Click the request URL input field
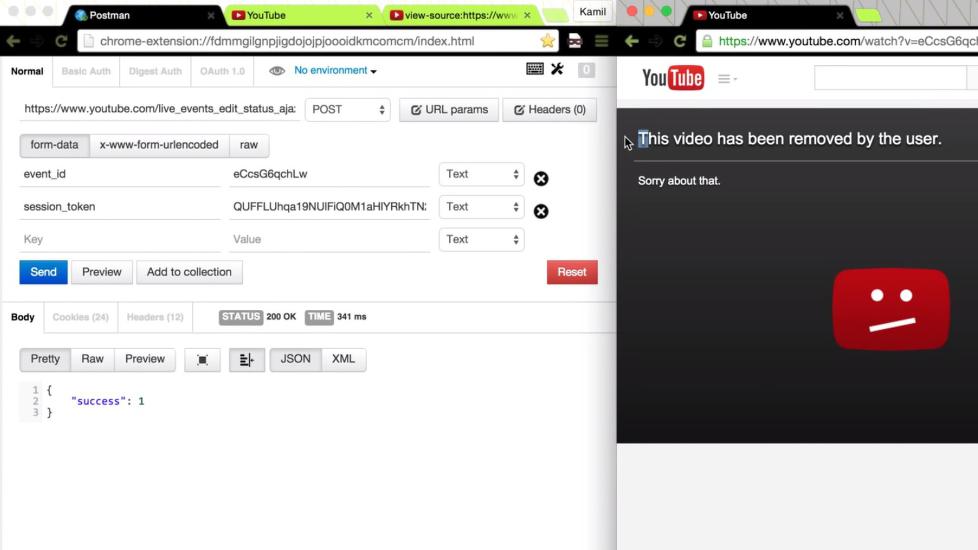978x550 pixels. pyautogui.click(x=160, y=109)
